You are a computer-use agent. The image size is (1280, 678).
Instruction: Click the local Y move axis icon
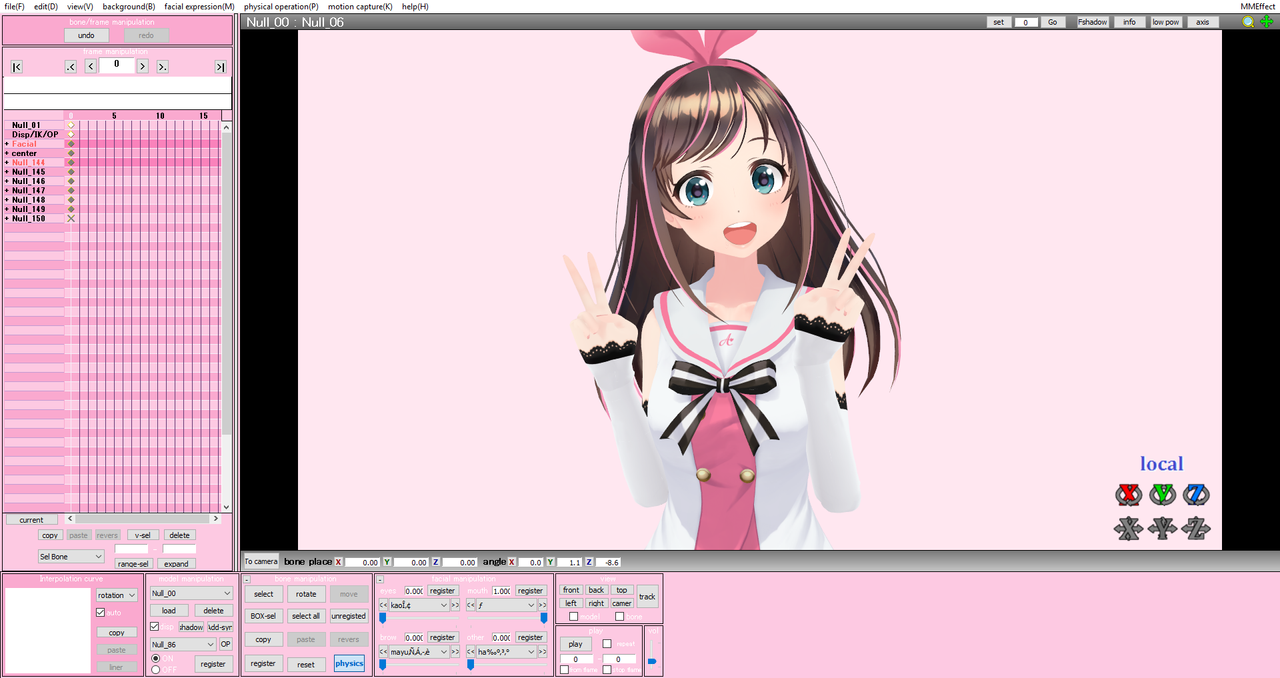[x=1162, y=529]
